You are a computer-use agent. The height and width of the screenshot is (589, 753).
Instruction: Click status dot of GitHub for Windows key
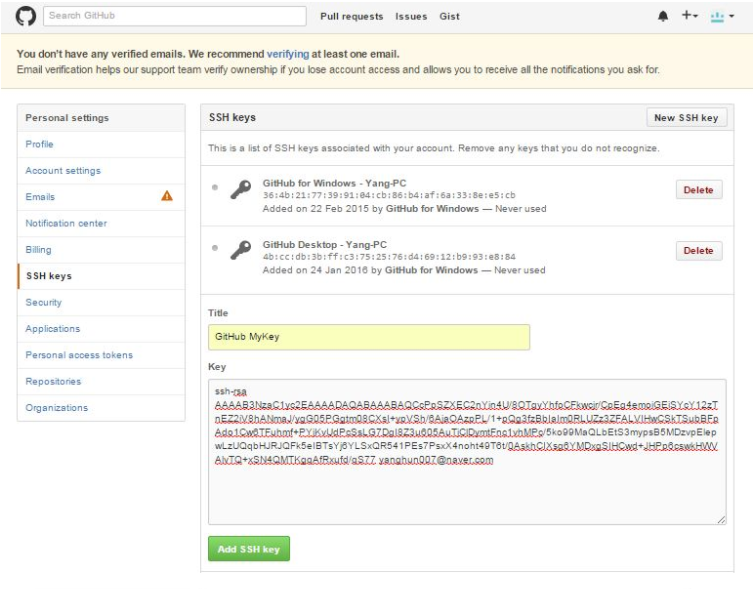click(x=215, y=187)
